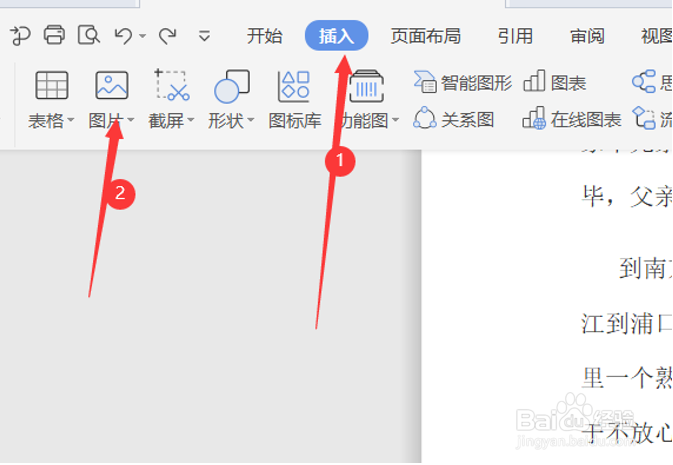Viewport: 673px width, 465px height.
Task: Click the mind map icon at ribbon edge
Action: (x=644, y=82)
